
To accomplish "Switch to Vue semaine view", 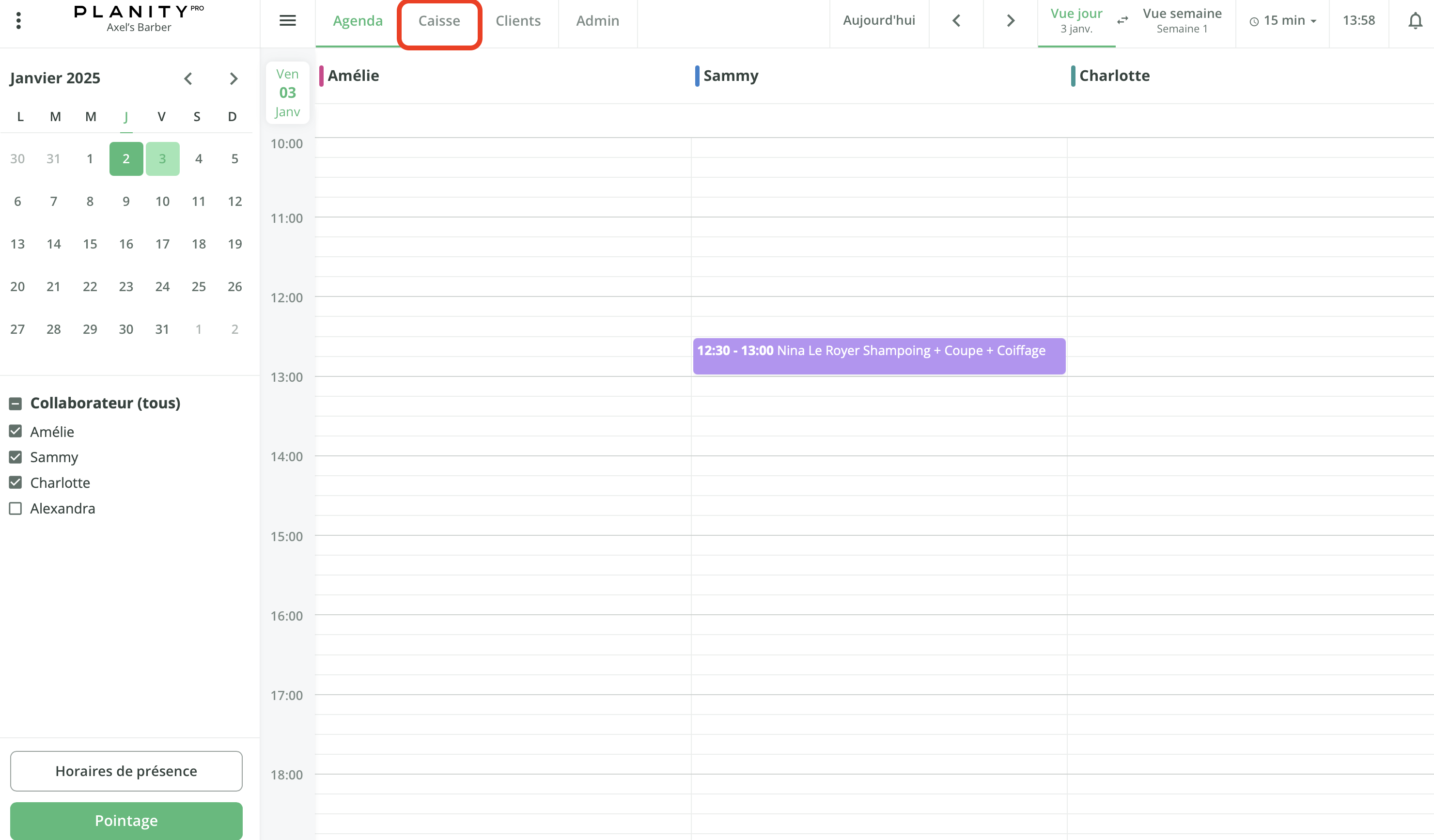I will point(1182,20).
